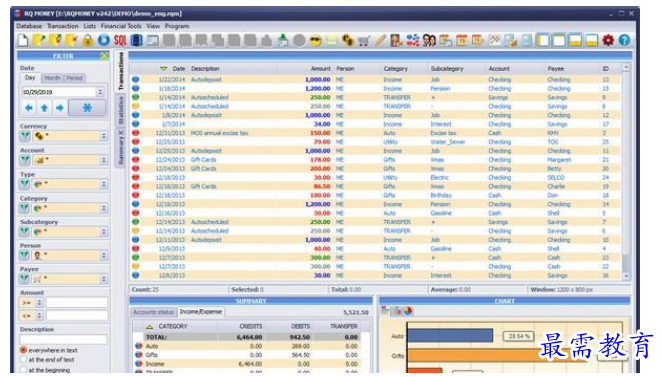Click the green up arrow export icon
The width and height of the screenshot is (662, 377).
(282, 41)
